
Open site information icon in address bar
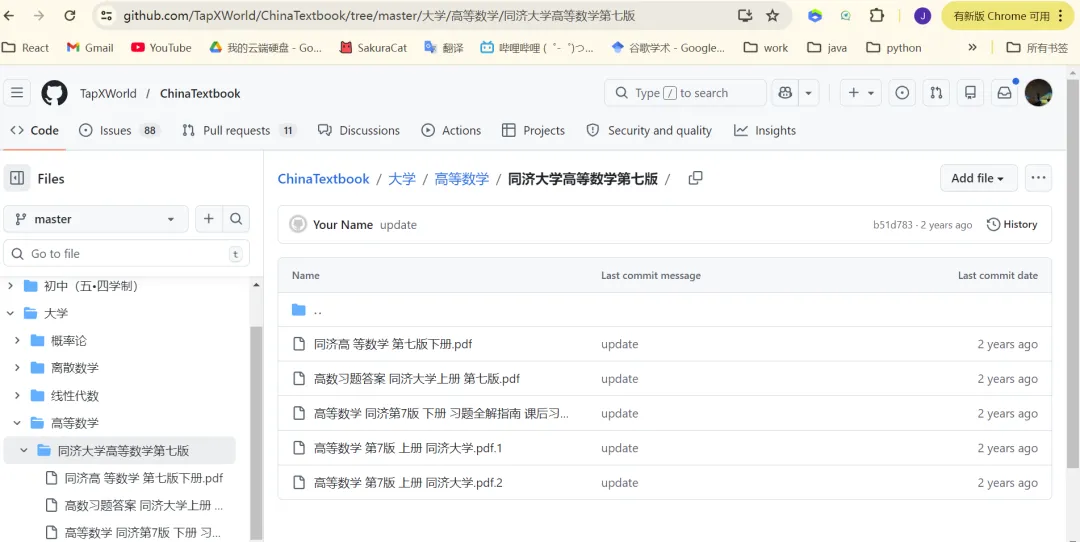pos(105,15)
